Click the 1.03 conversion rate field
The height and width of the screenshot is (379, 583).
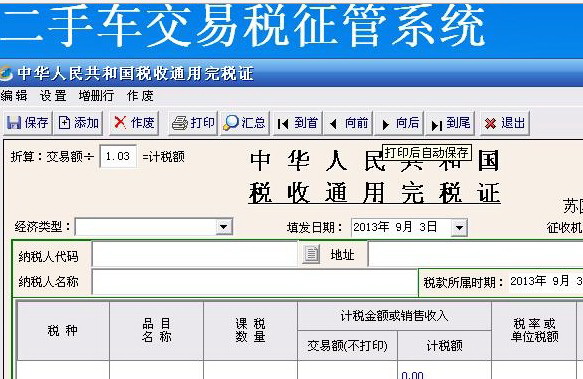[118, 156]
